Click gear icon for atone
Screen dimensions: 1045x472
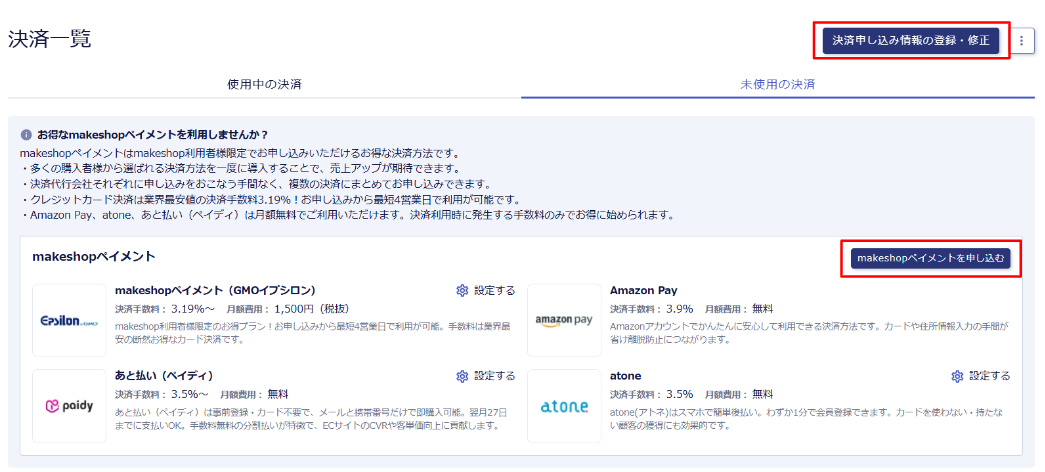pos(957,376)
